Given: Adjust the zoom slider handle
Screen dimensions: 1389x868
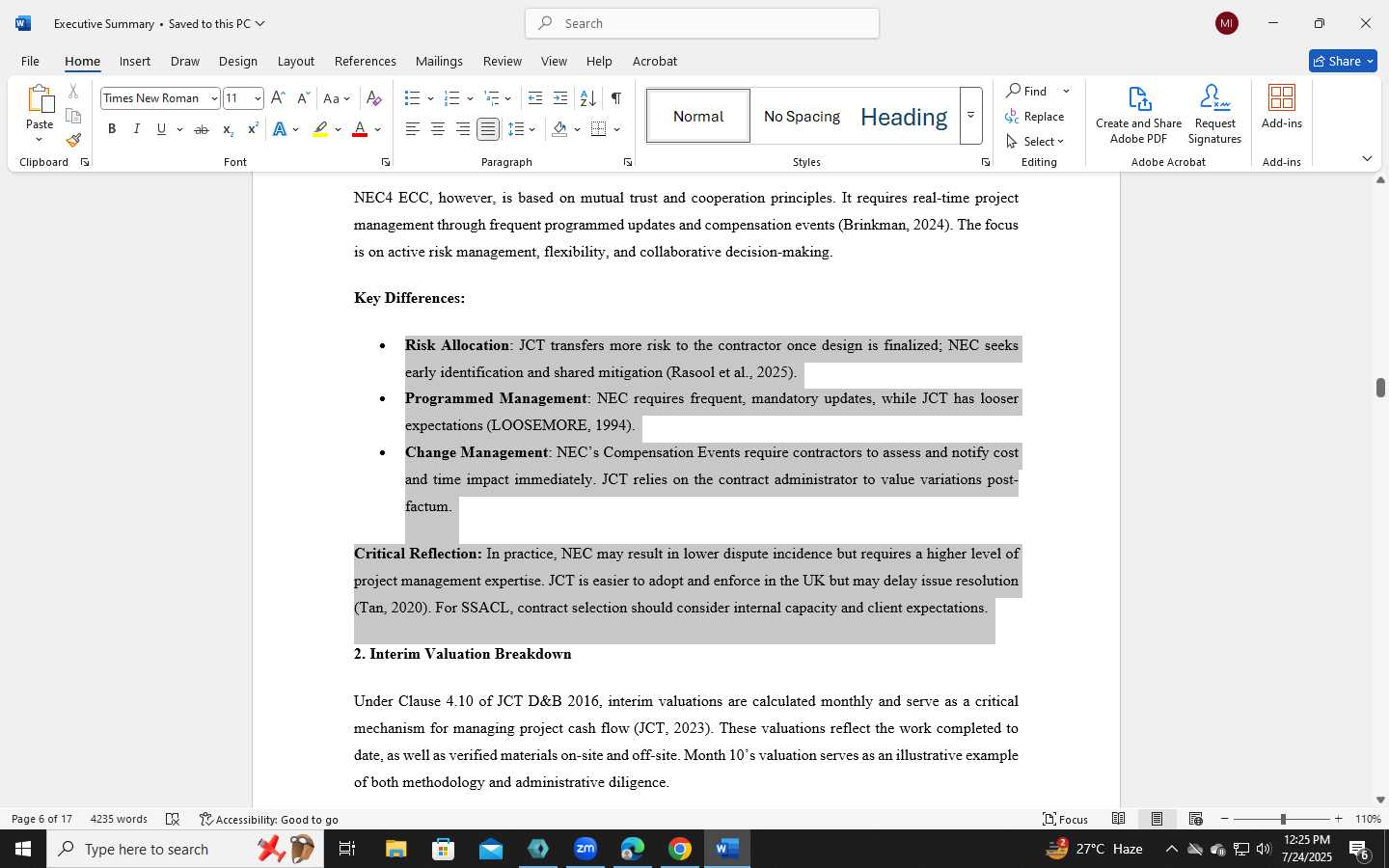Looking at the screenshot, I should (x=1283, y=819).
